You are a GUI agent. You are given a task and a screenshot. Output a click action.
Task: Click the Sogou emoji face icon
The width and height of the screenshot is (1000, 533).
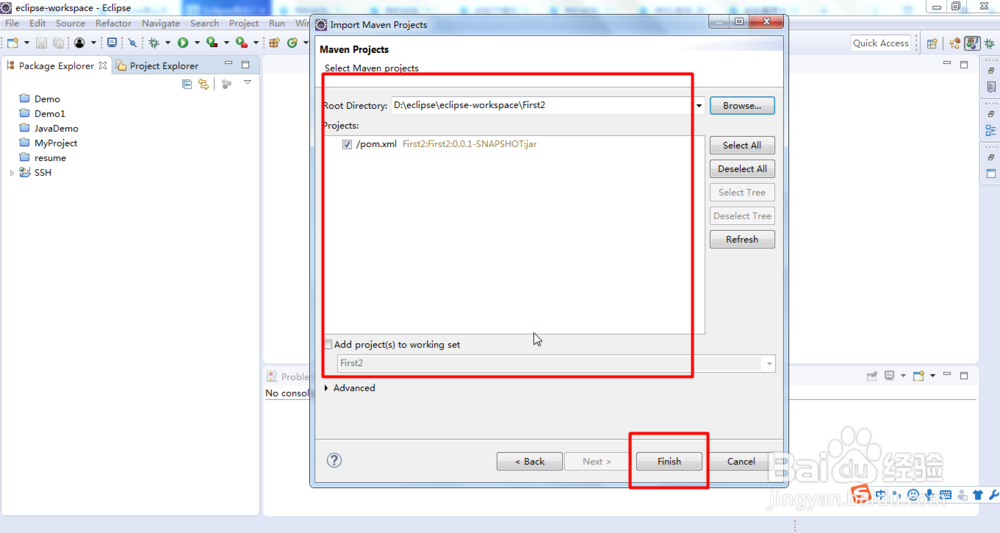click(913, 495)
